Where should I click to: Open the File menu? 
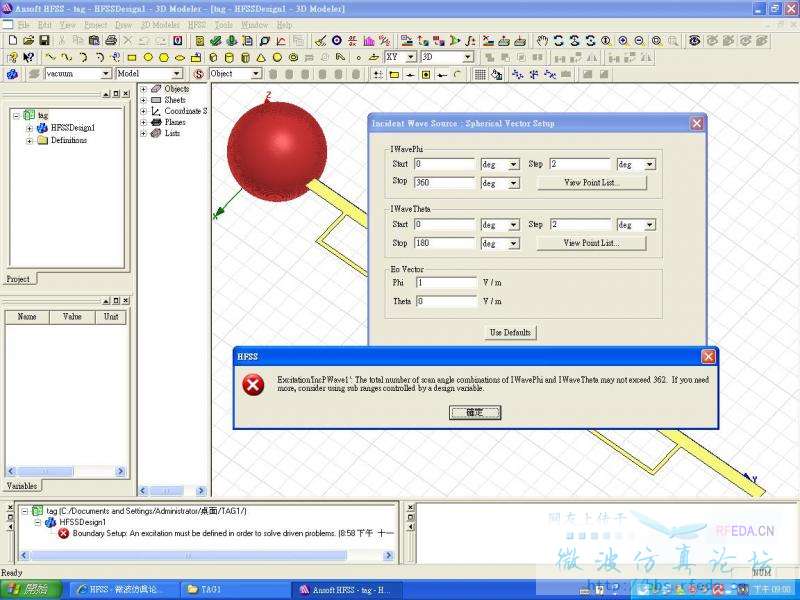(23, 24)
